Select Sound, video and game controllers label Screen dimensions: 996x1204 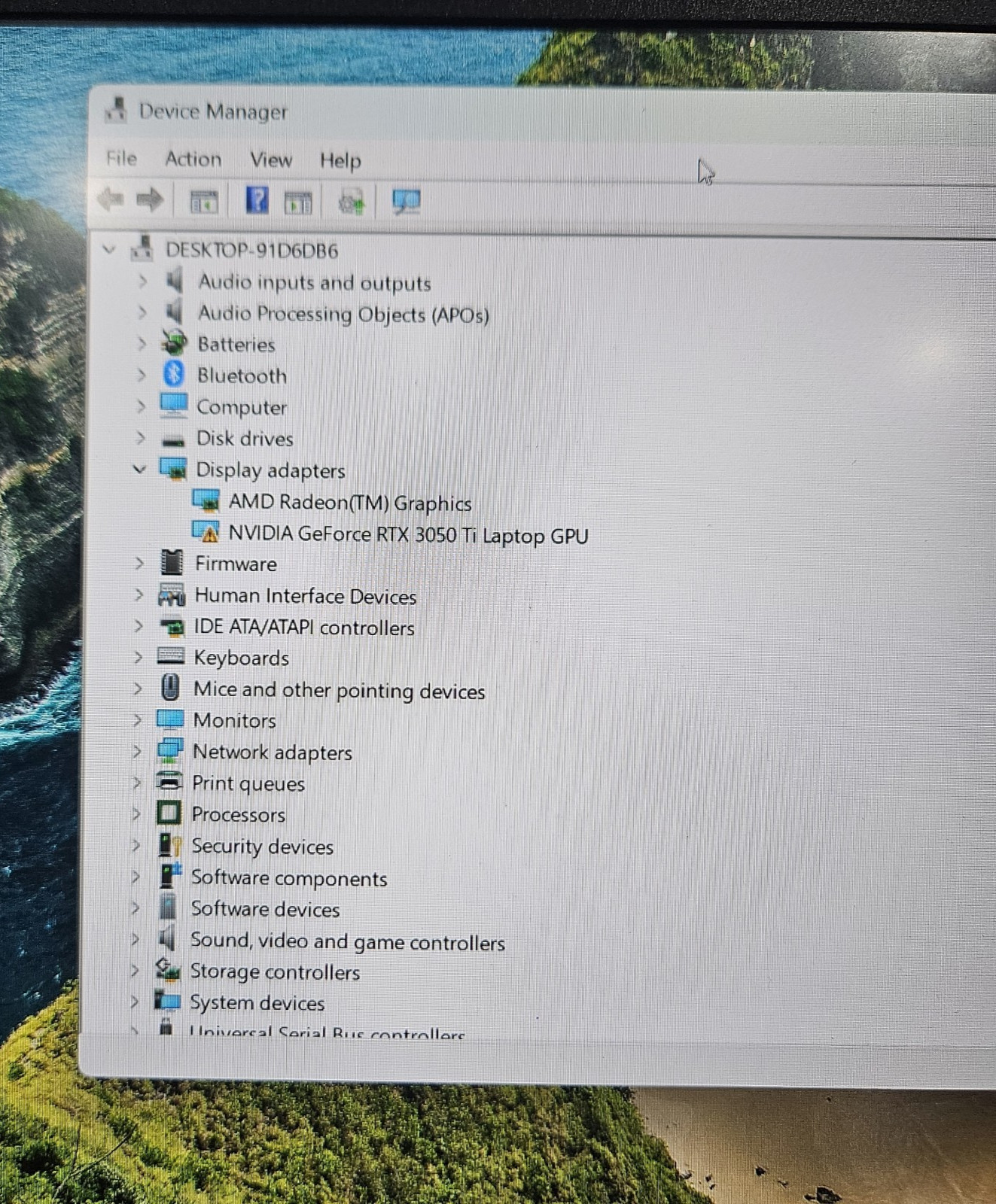(x=347, y=941)
